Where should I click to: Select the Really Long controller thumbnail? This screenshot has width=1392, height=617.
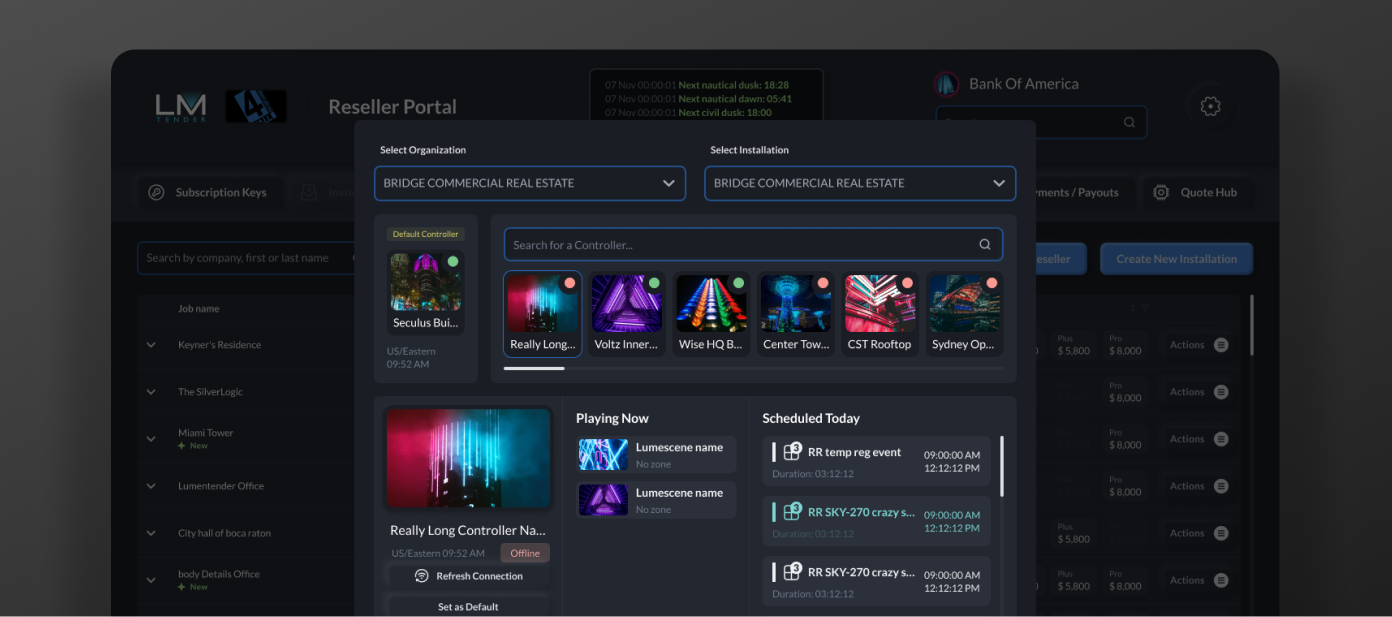click(543, 314)
